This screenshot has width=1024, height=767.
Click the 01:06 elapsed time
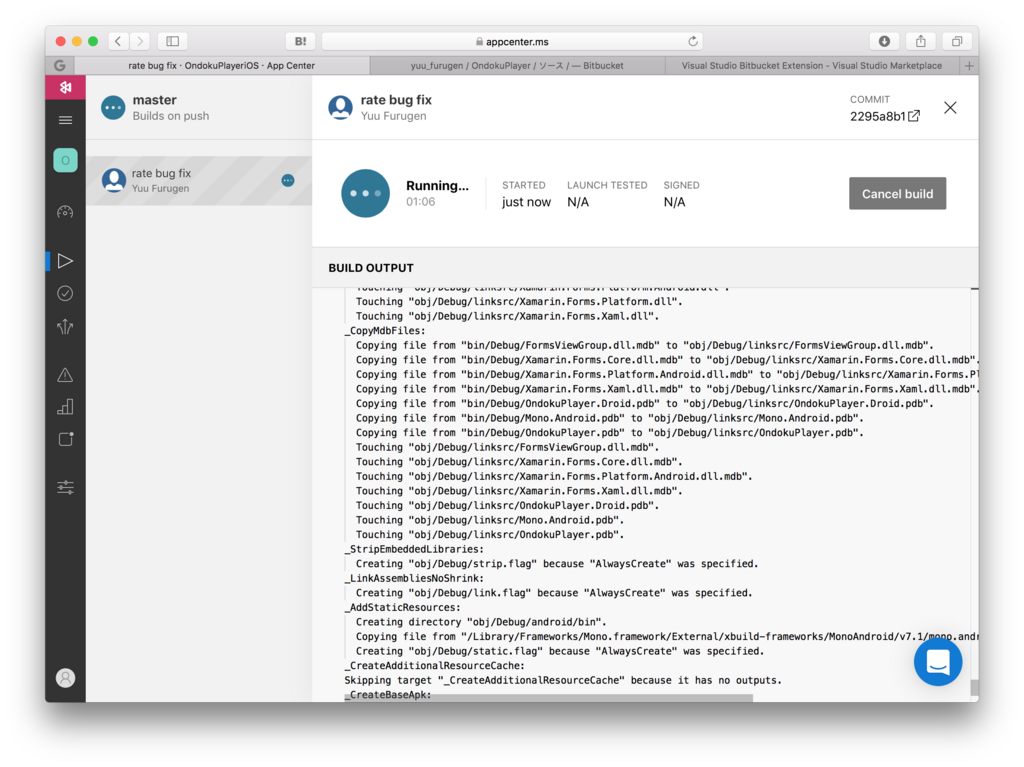click(421, 202)
